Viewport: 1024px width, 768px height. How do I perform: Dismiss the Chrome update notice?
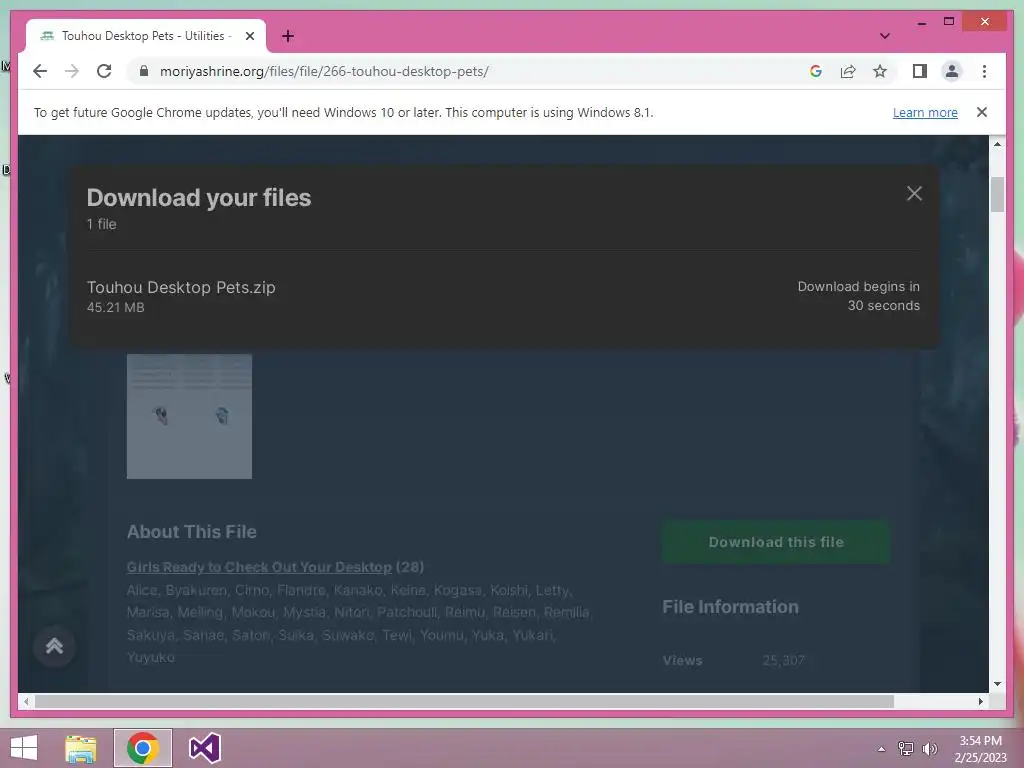click(x=982, y=112)
